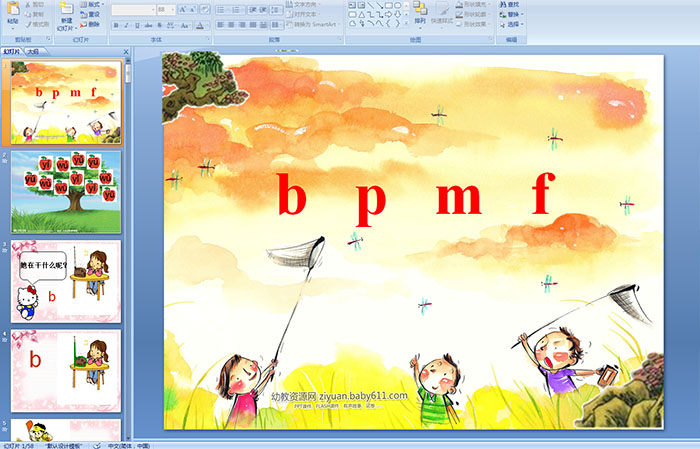Click Reset (重设) slide icon
The image size is (700, 449).
[x=83, y=14]
